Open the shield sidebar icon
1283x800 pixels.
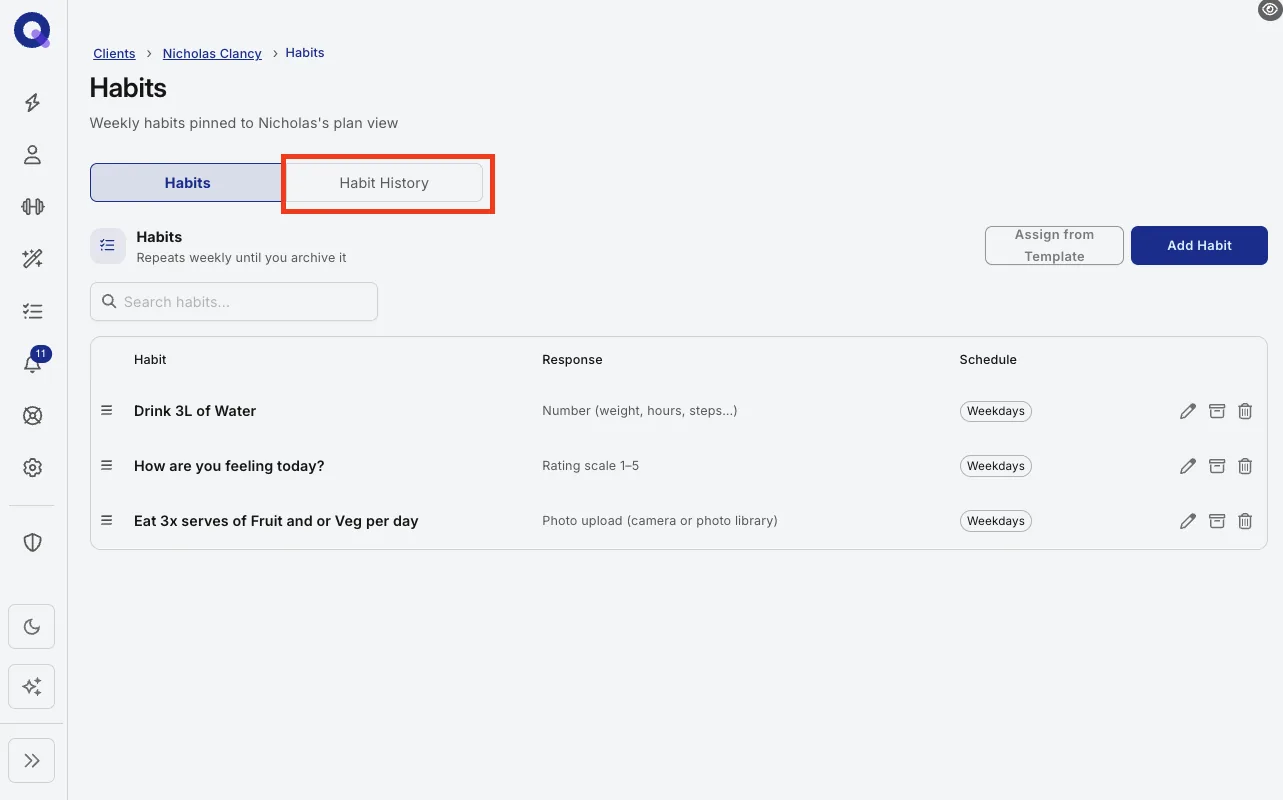pos(32,542)
